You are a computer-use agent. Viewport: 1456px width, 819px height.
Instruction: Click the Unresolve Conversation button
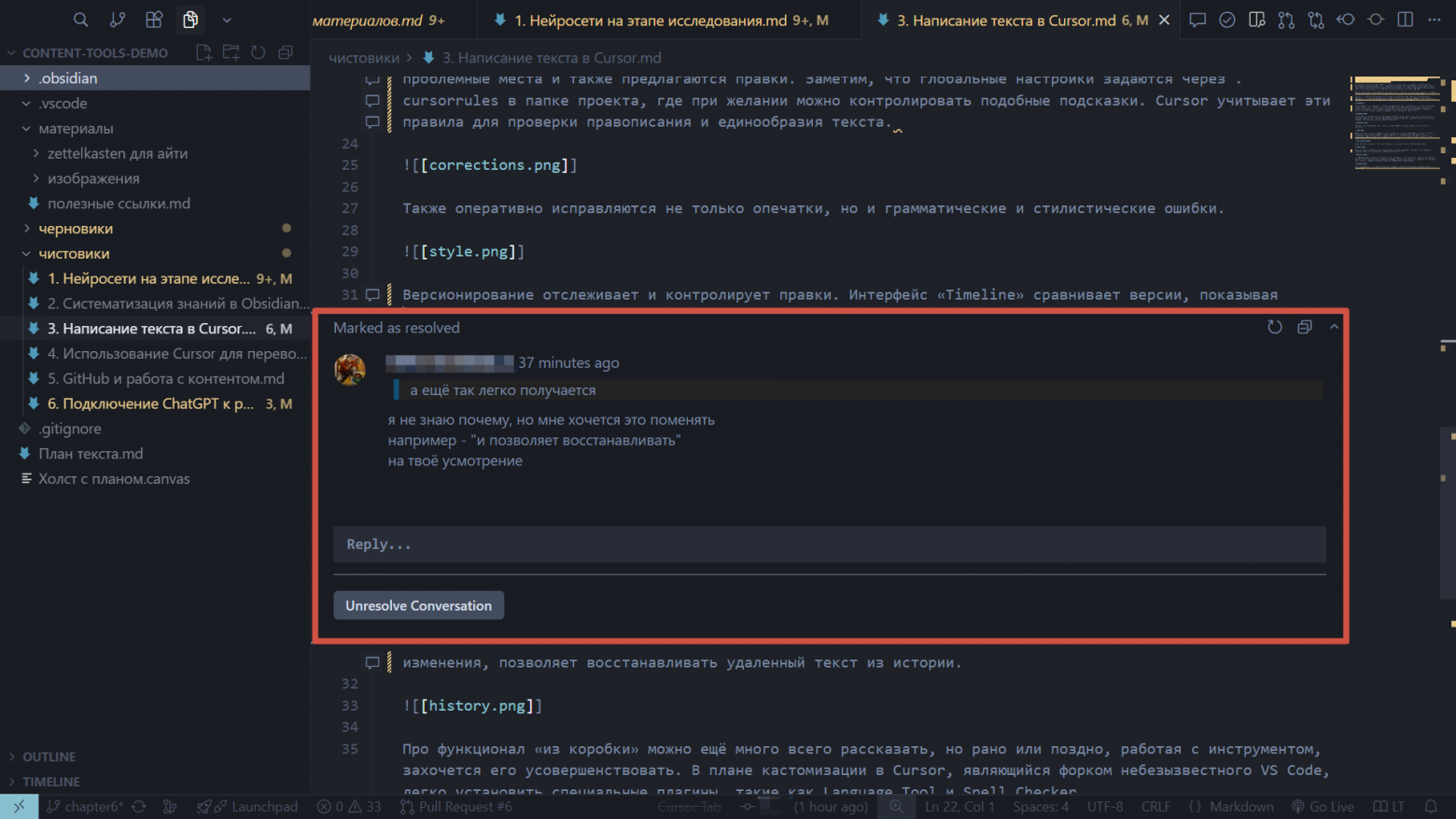[x=418, y=605]
